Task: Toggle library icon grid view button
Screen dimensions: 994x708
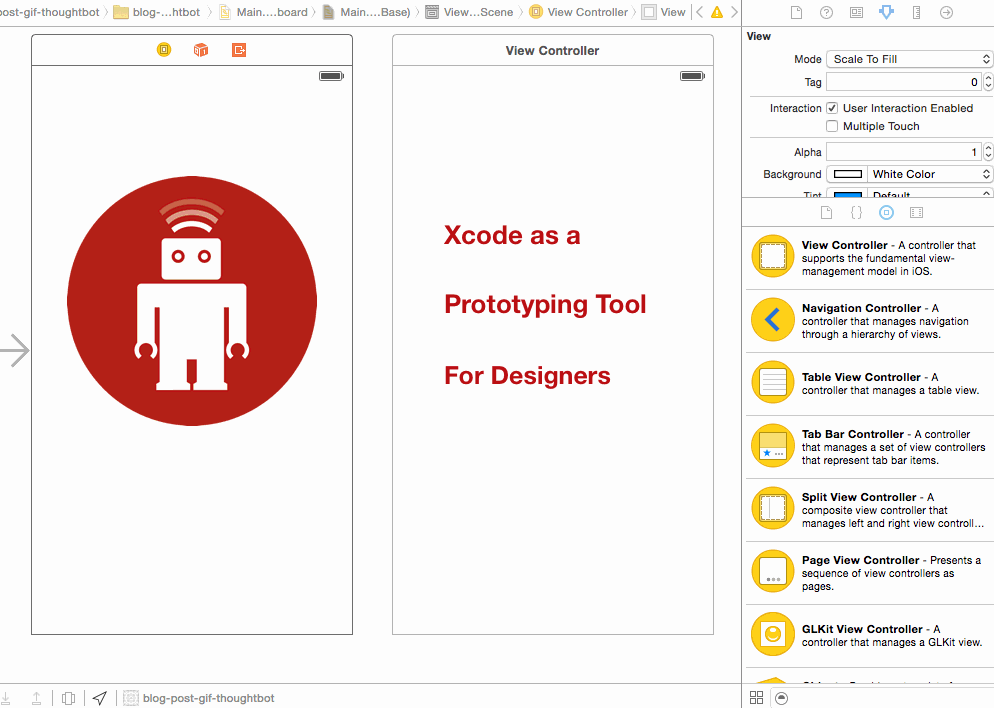Action: 757,697
